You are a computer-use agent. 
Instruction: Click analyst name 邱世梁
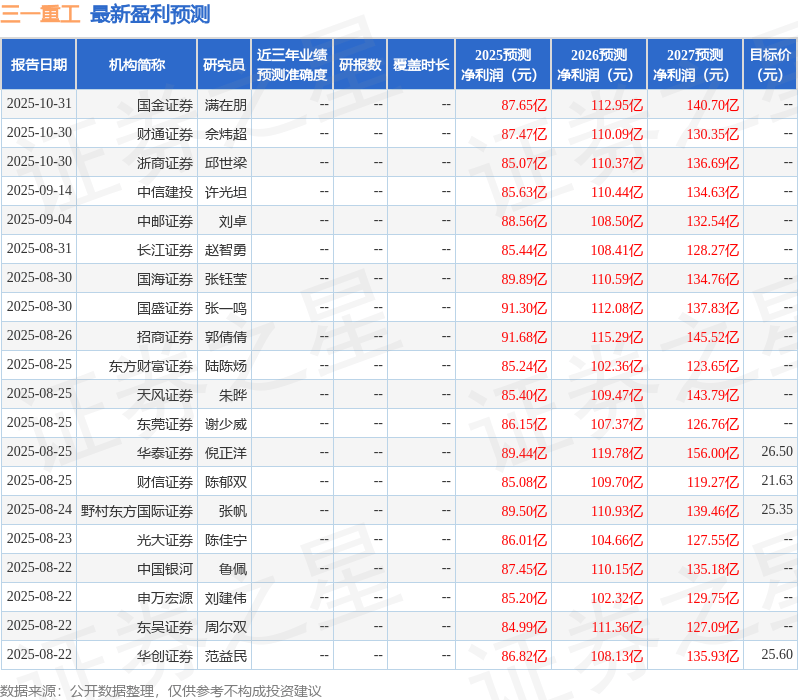click(x=226, y=163)
